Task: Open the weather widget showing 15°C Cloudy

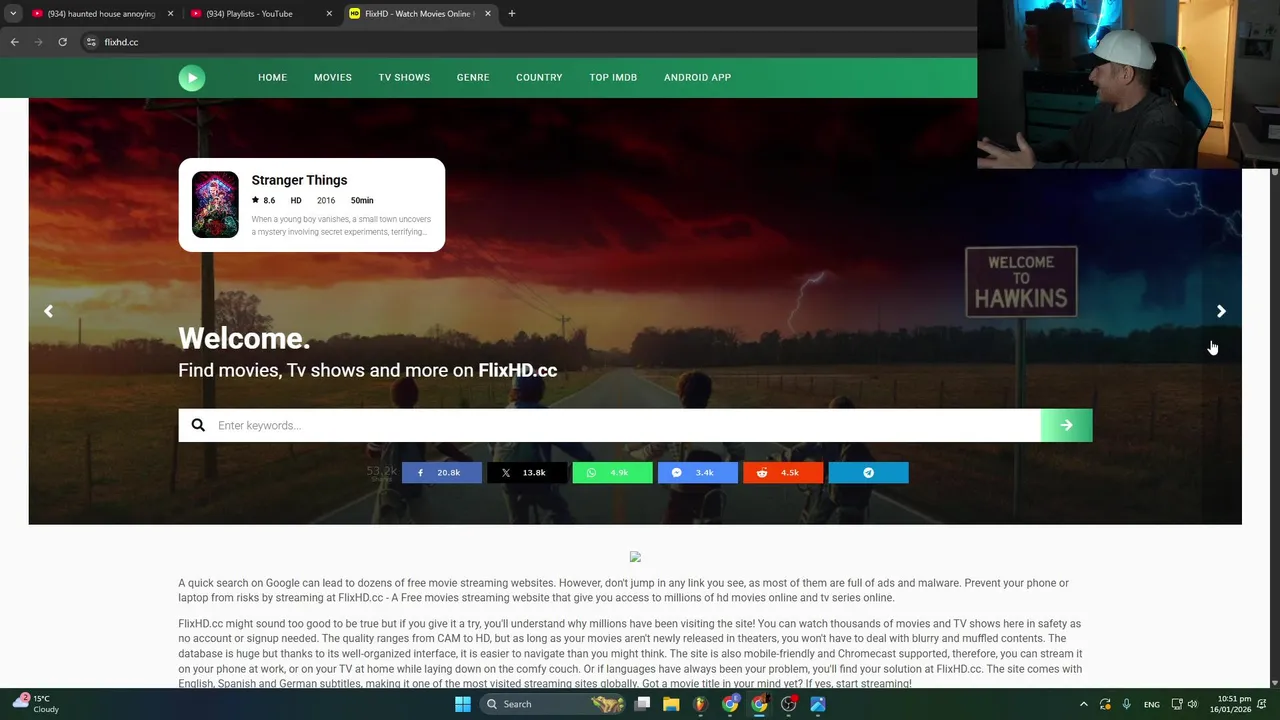Action: 36,703
